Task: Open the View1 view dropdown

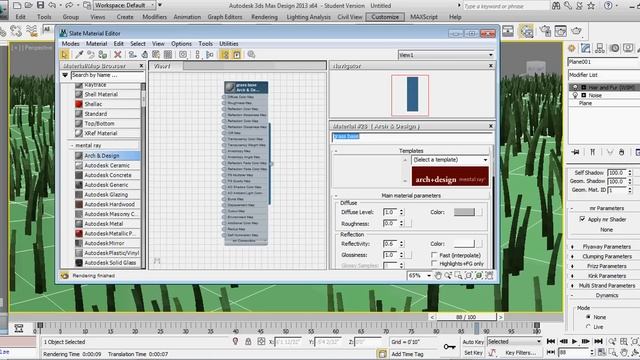Action: click(x=446, y=55)
